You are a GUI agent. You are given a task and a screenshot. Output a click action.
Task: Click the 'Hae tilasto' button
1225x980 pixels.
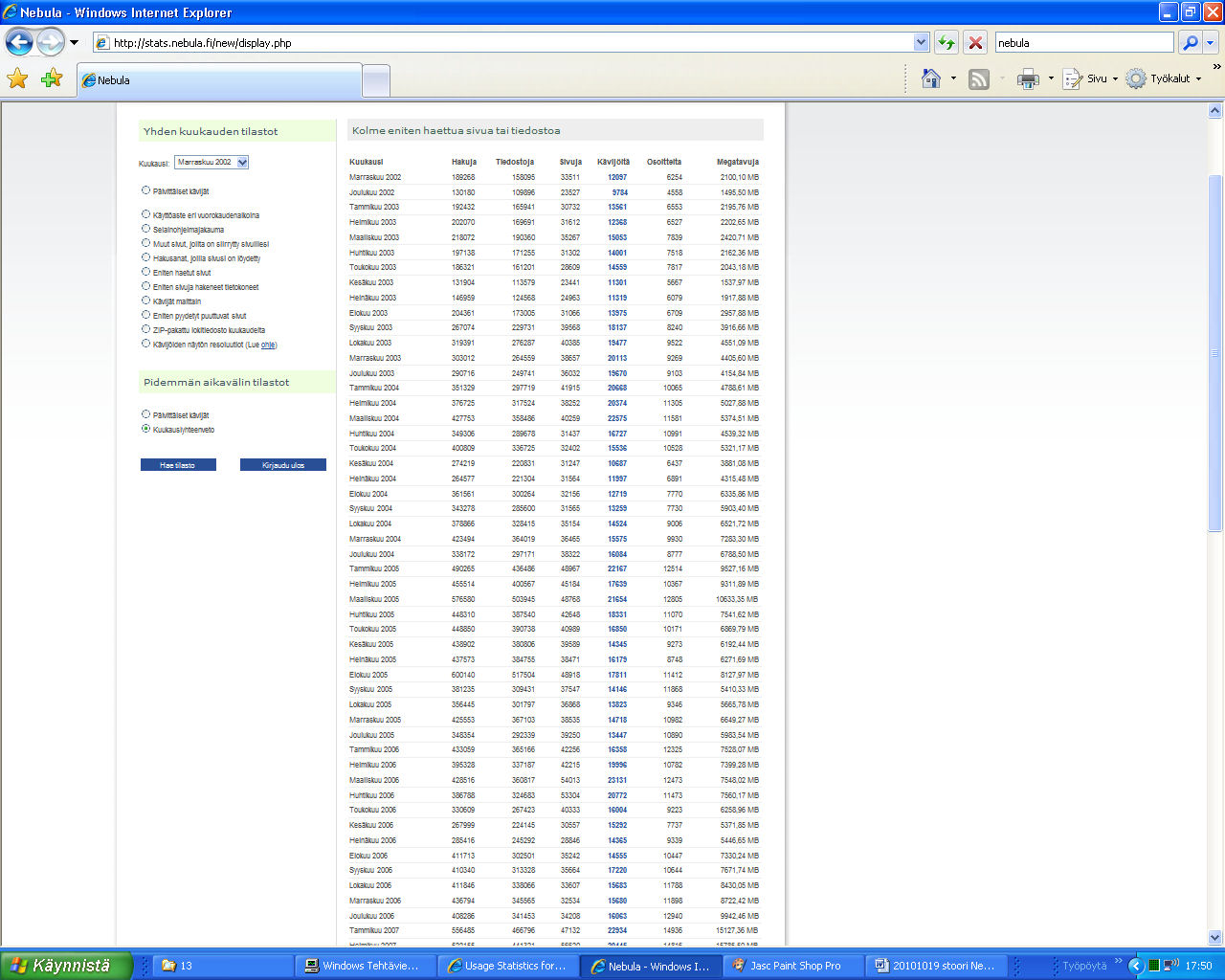click(x=178, y=465)
